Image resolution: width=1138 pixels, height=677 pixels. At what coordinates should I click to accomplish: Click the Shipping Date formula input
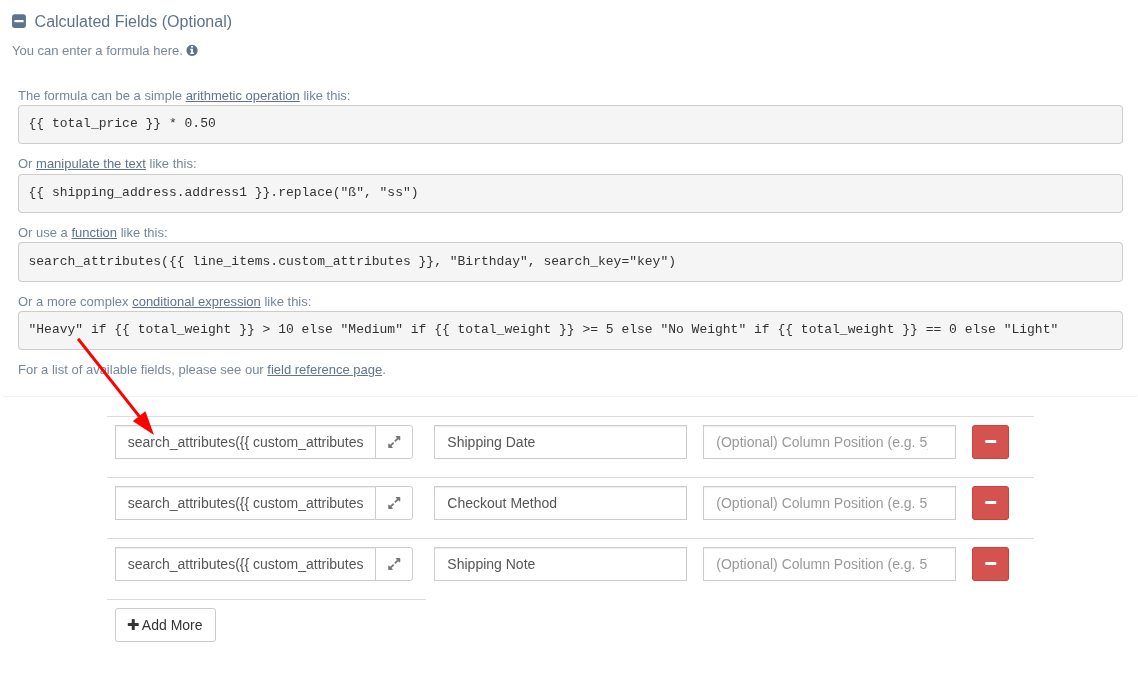(x=245, y=442)
